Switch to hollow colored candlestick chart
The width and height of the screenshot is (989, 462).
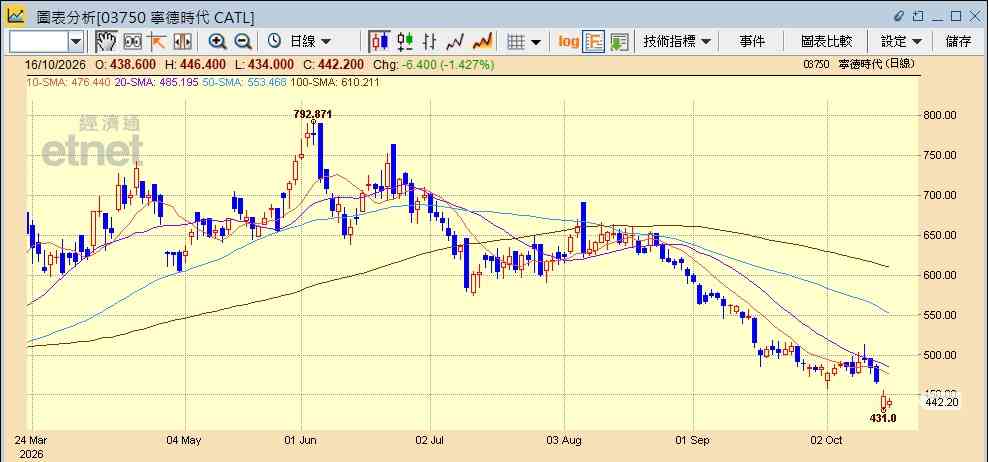[404, 42]
